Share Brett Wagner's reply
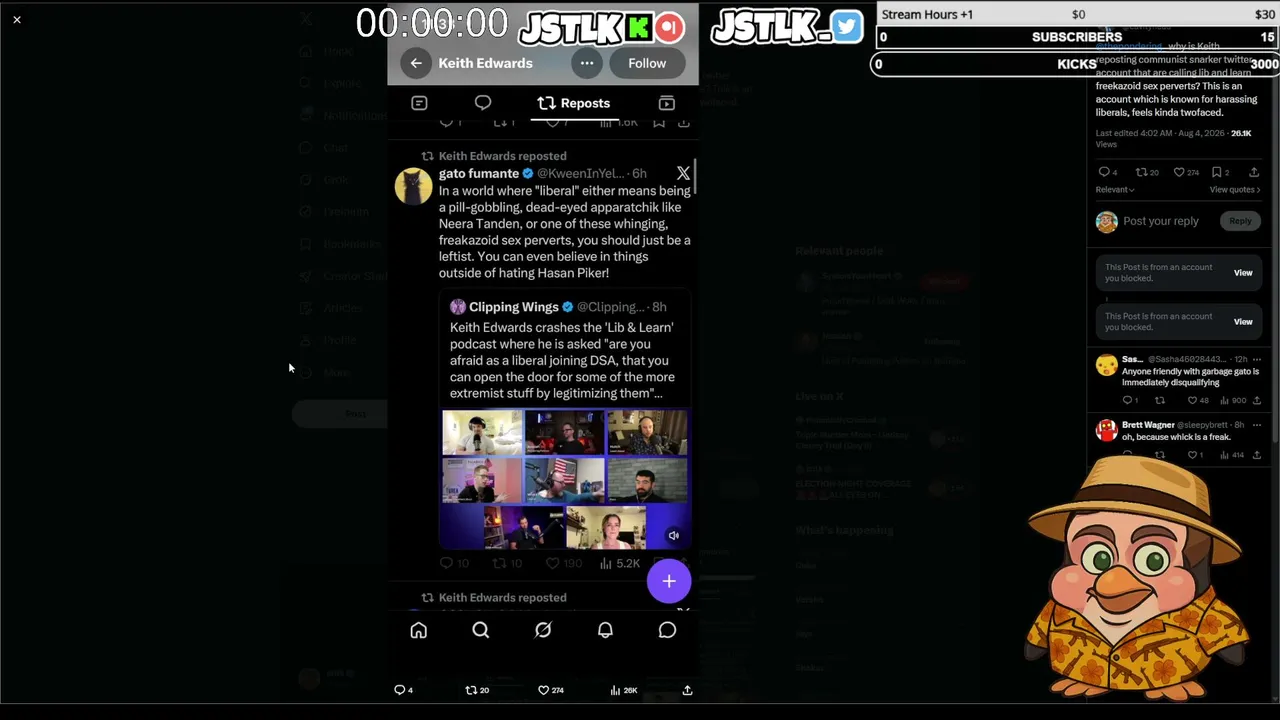Image resolution: width=1280 pixels, height=720 pixels. point(1257,455)
